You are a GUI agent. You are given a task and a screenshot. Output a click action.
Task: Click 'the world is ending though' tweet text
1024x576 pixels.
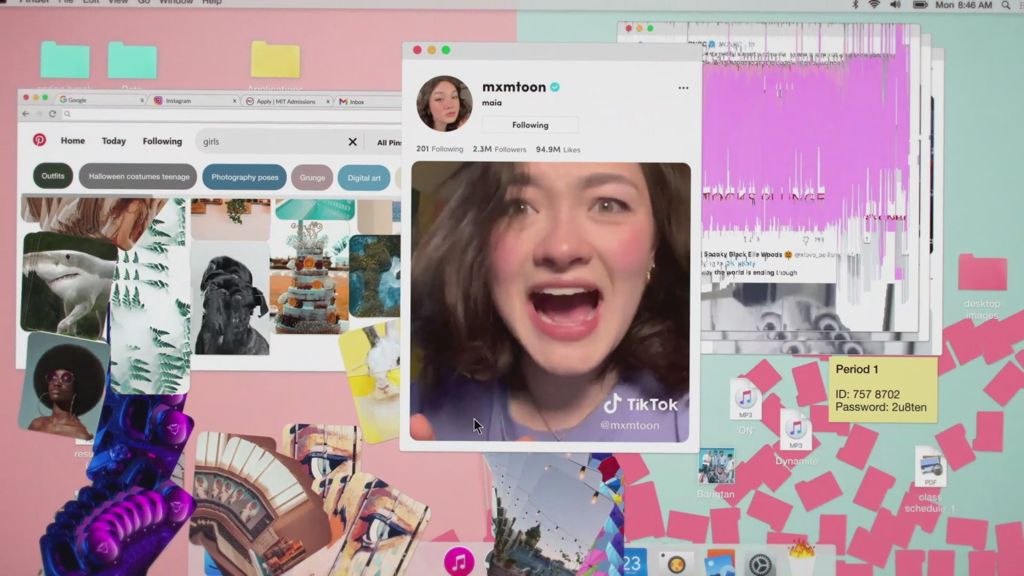point(756,272)
